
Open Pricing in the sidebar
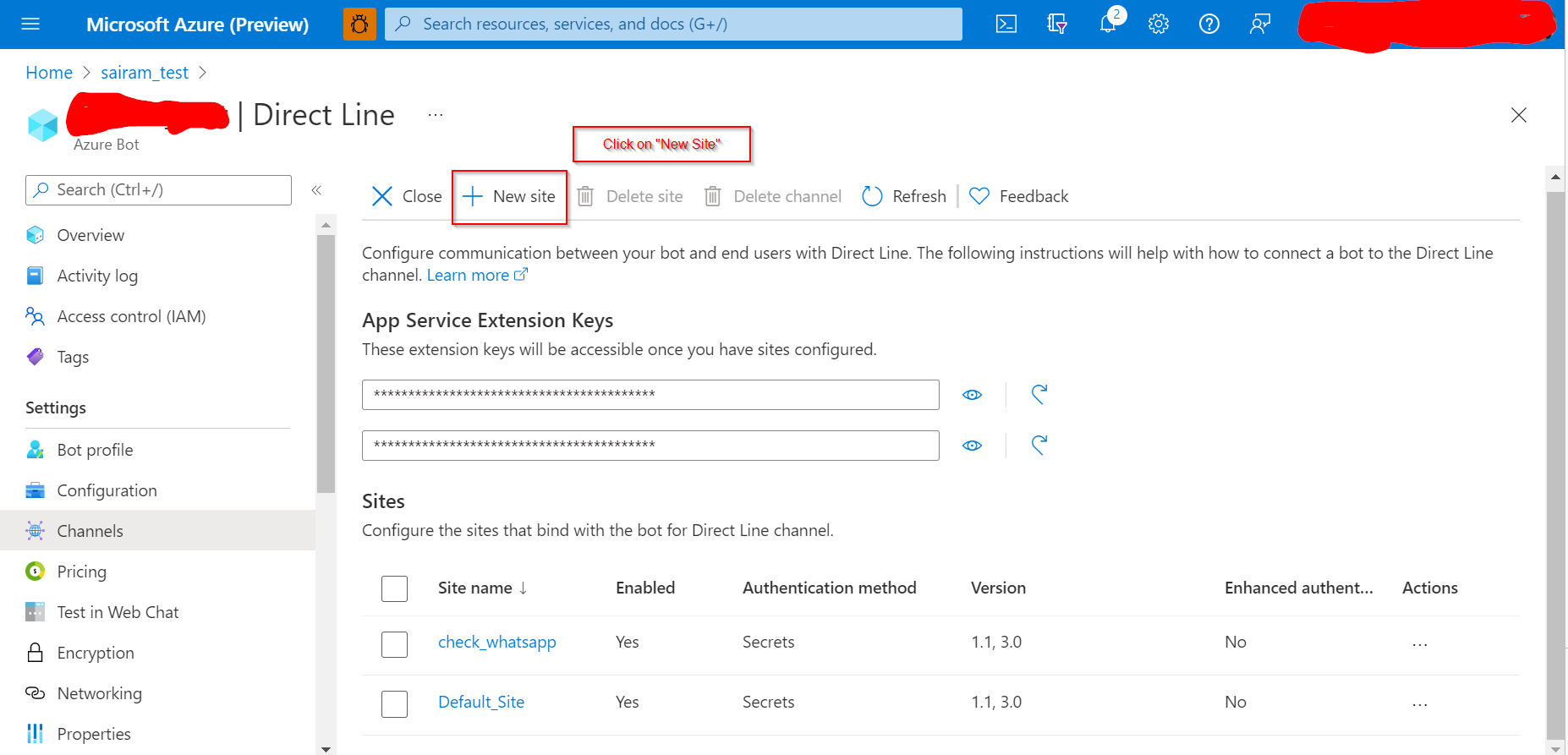(81, 572)
